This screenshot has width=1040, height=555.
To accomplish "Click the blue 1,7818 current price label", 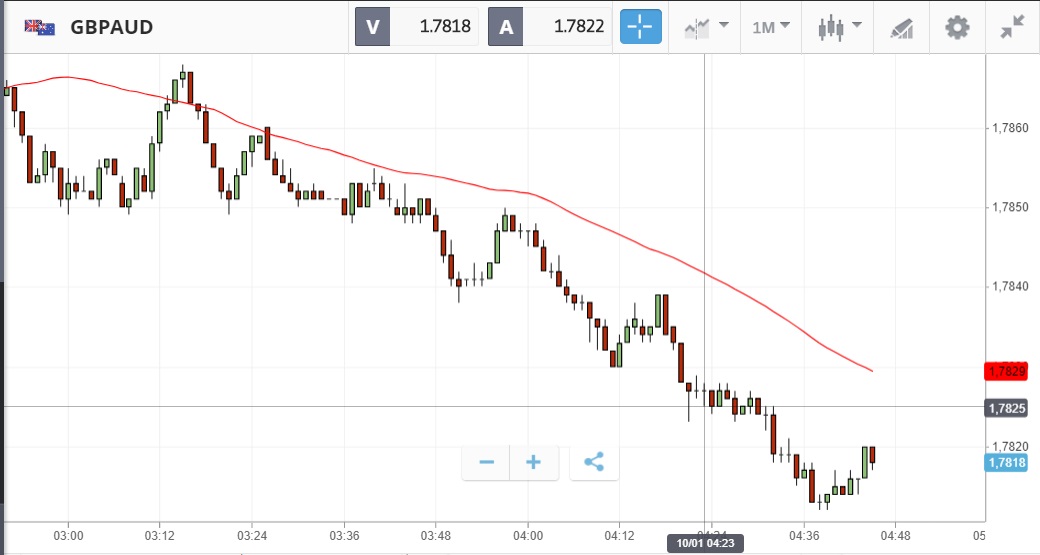I will pyautogui.click(x=1006, y=462).
